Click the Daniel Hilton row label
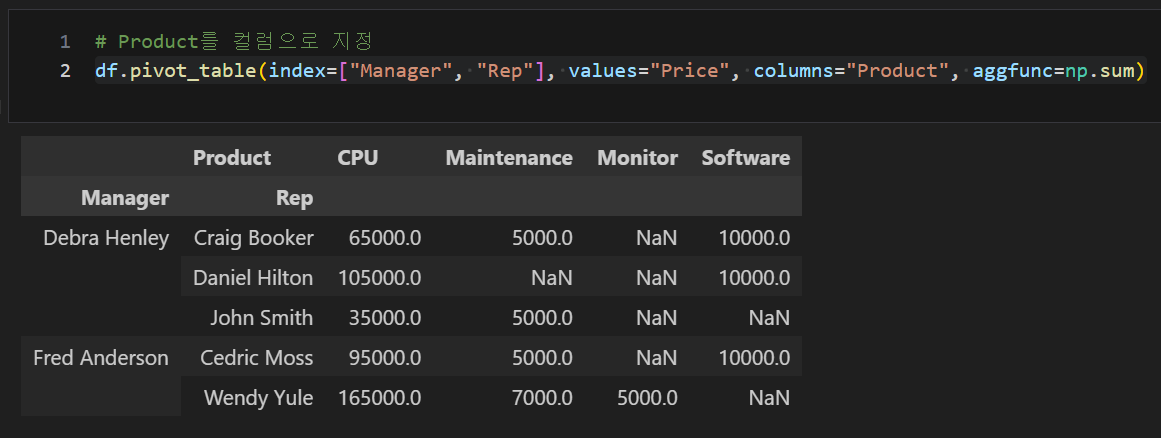Screen dimensions: 1161x438 tap(253, 278)
